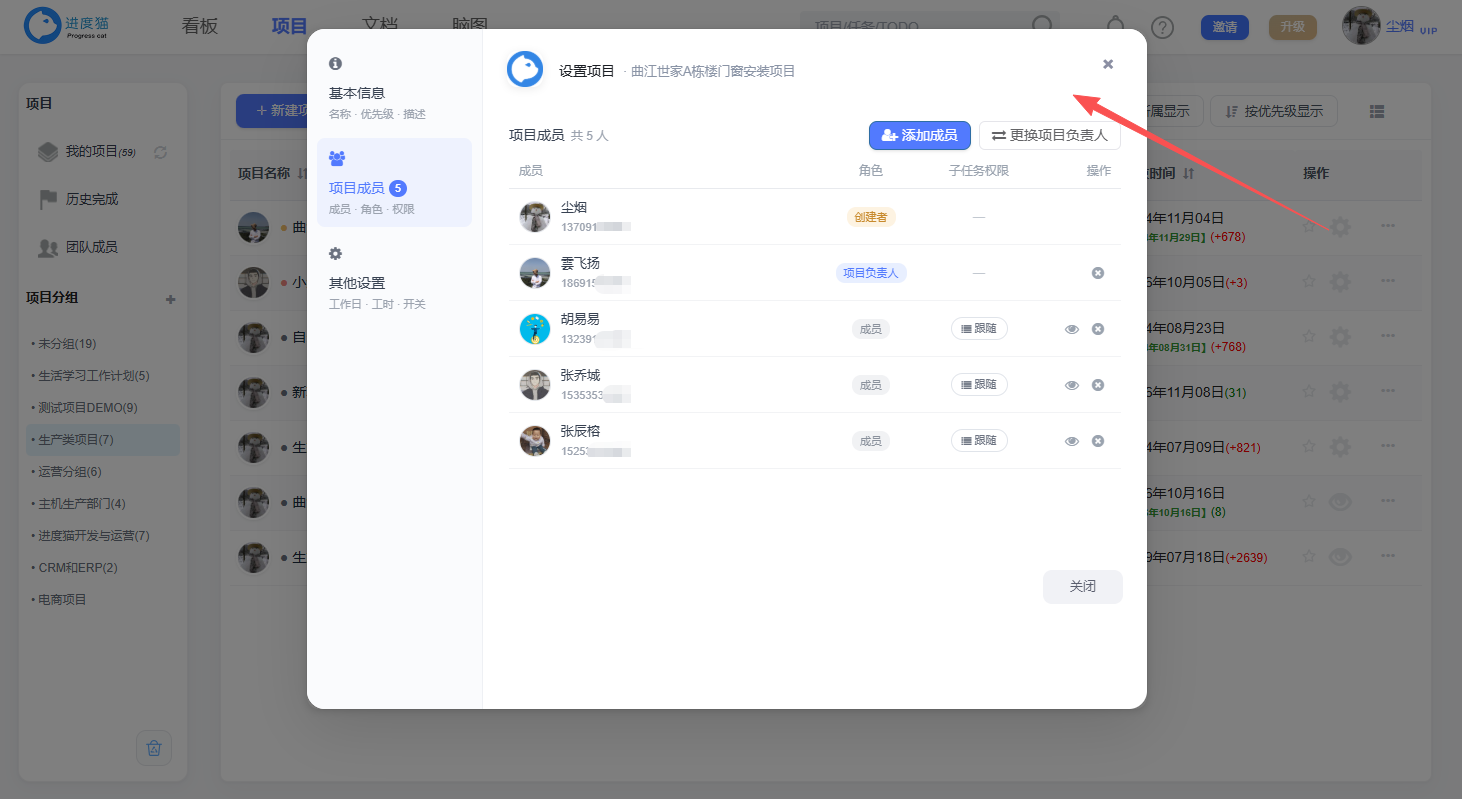Click the 邀请 button in the top bar
1462x799 pixels.
tap(1225, 27)
